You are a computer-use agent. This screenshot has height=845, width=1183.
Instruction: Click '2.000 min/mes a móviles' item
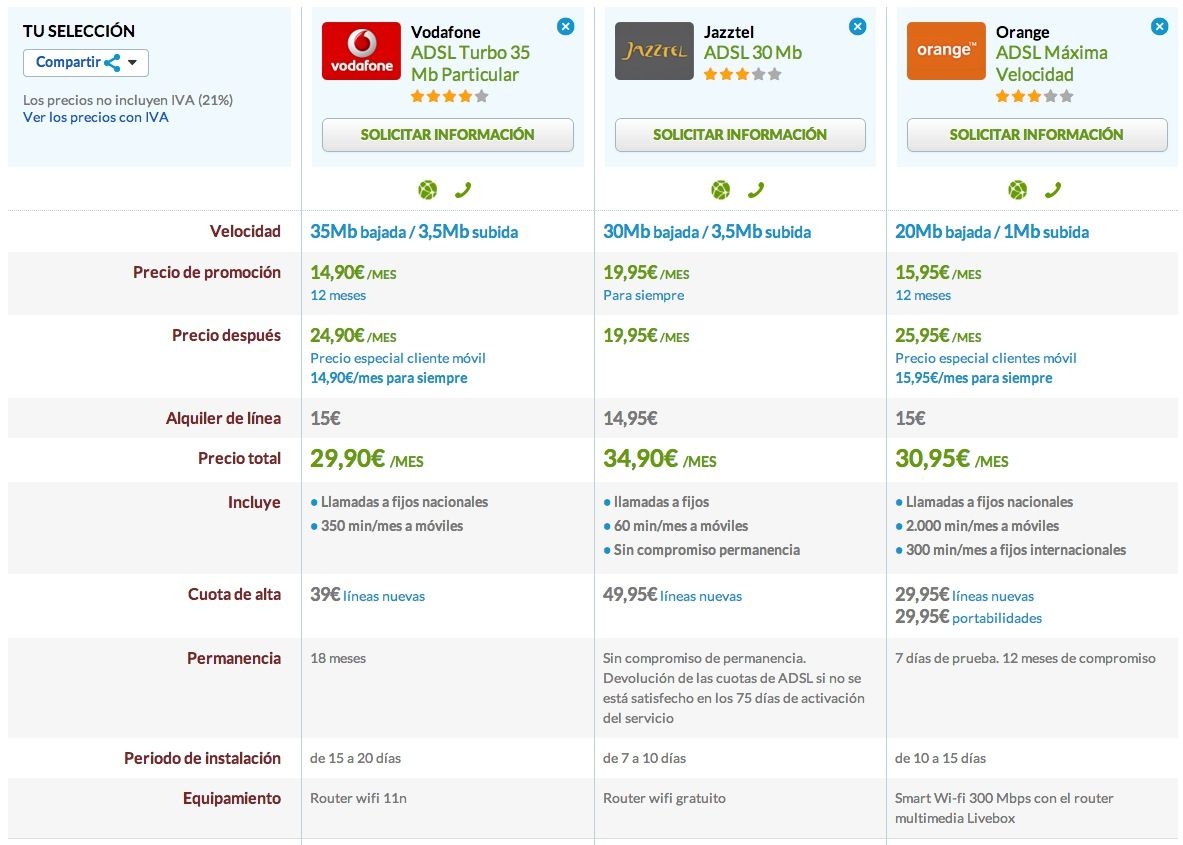pos(982,526)
